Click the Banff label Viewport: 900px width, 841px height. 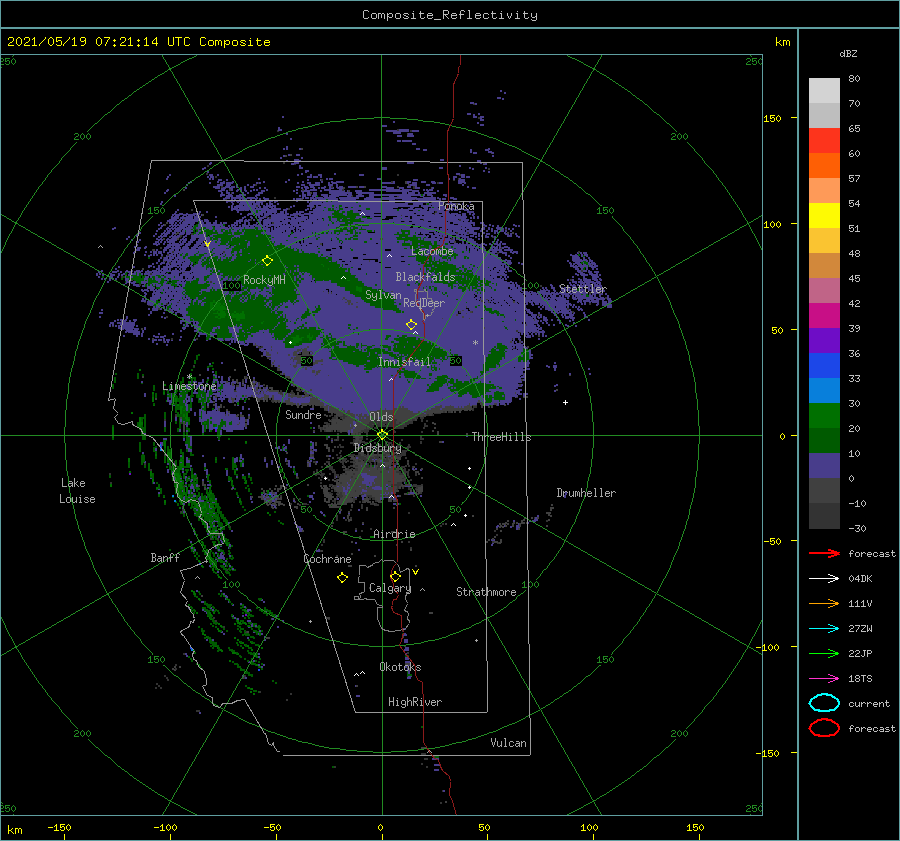[165, 557]
